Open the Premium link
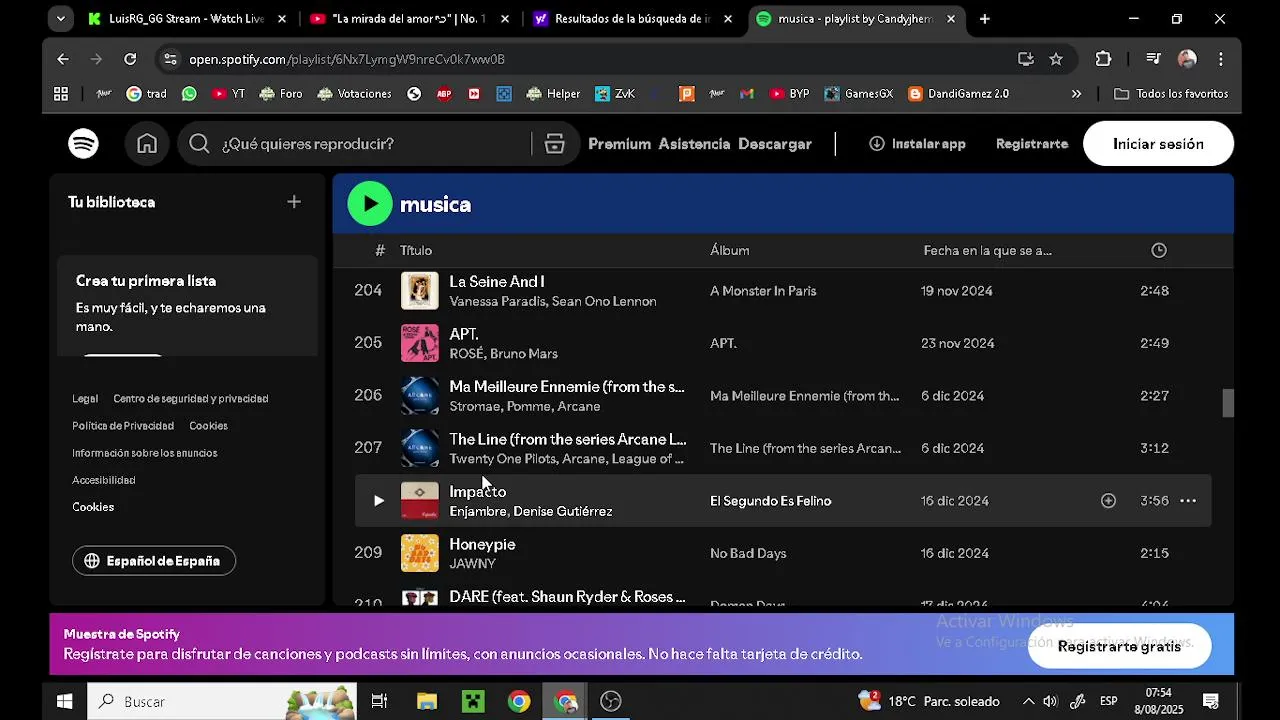Image resolution: width=1280 pixels, height=720 pixels. (619, 144)
